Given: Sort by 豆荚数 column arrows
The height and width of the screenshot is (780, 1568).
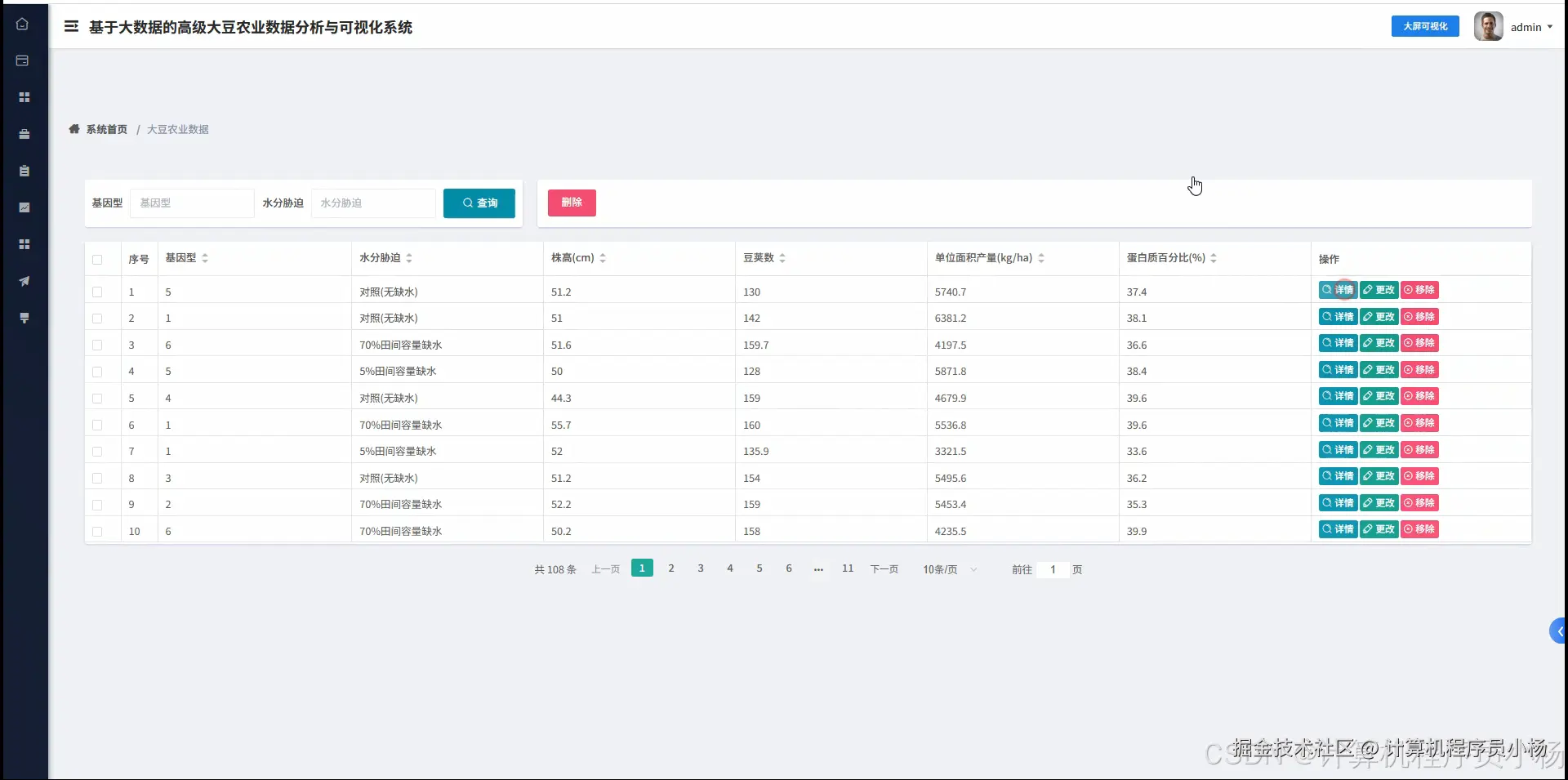Looking at the screenshot, I should [782, 258].
